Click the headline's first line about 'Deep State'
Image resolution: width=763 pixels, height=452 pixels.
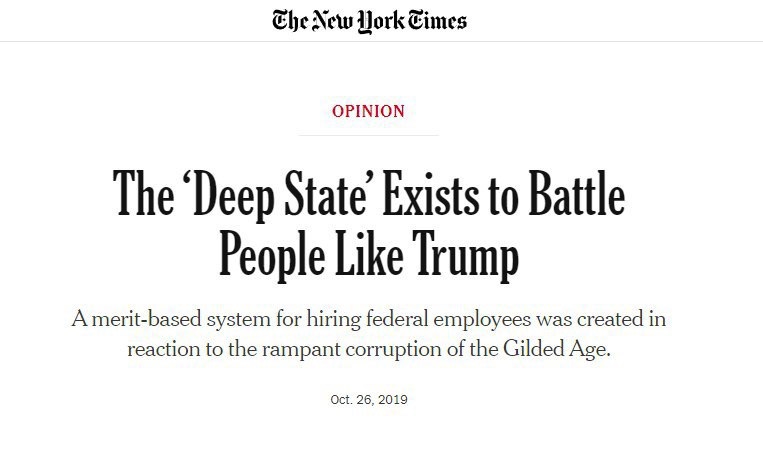click(x=369, y=195)
